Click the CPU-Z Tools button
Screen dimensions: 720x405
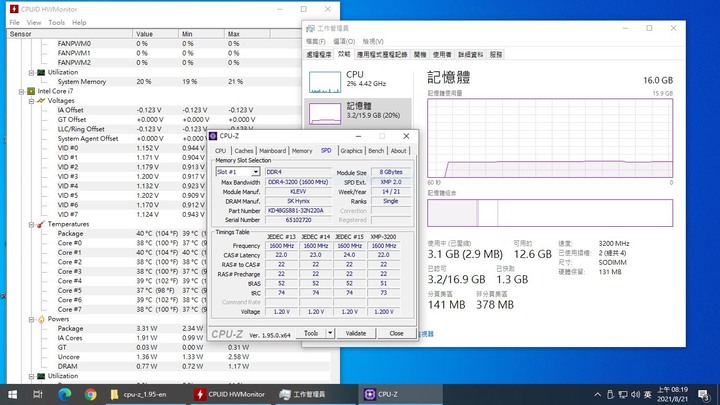pos(311,333)
